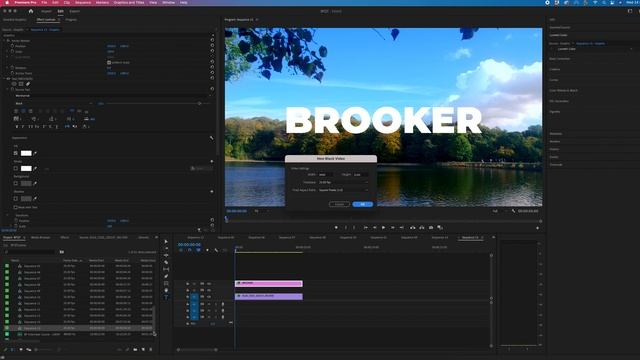
Task: Pick stroke color with the Stroke eyedropper
Action: coord(36,168)
